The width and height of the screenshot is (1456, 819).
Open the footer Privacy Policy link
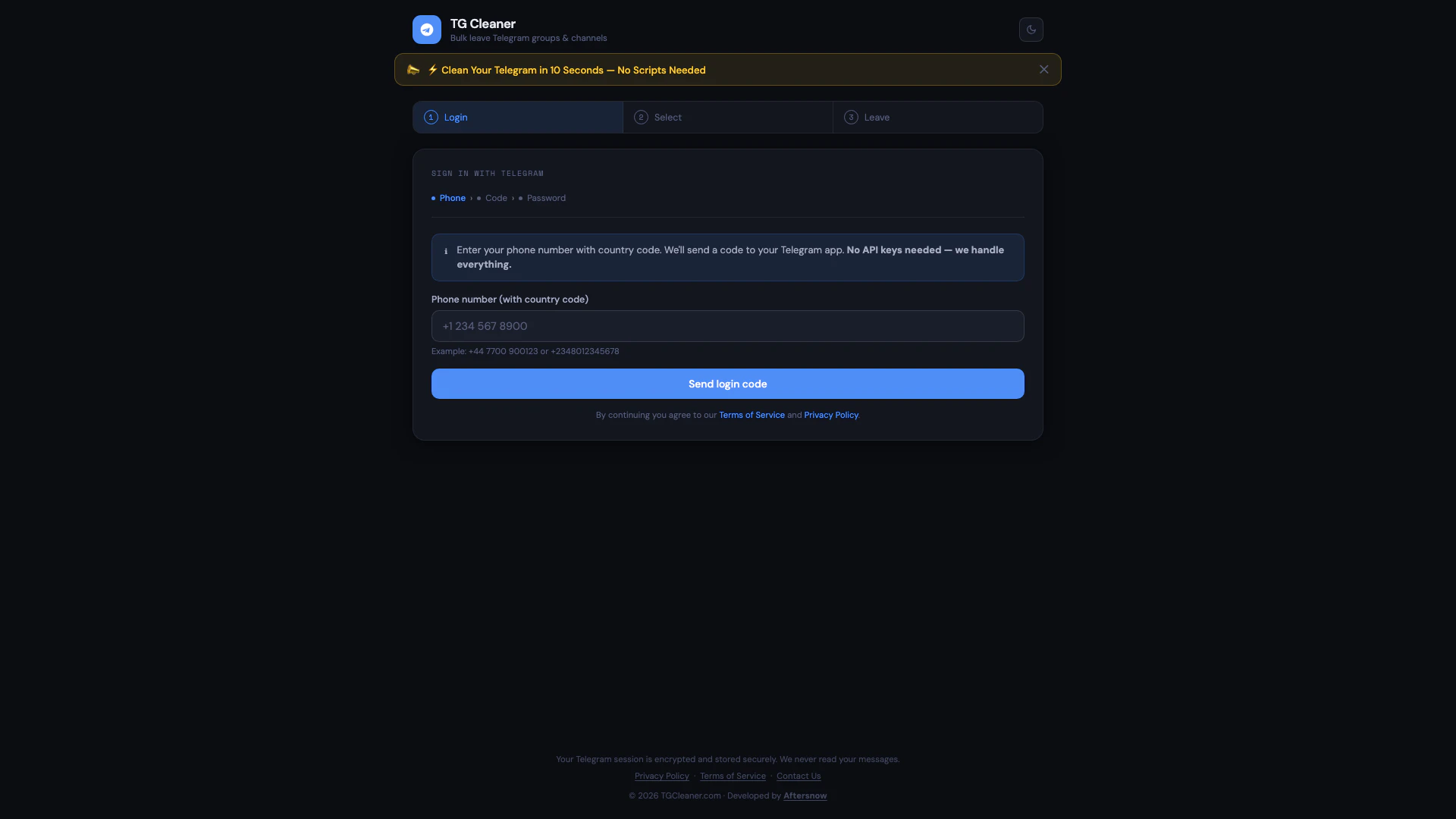coord(662,776)
